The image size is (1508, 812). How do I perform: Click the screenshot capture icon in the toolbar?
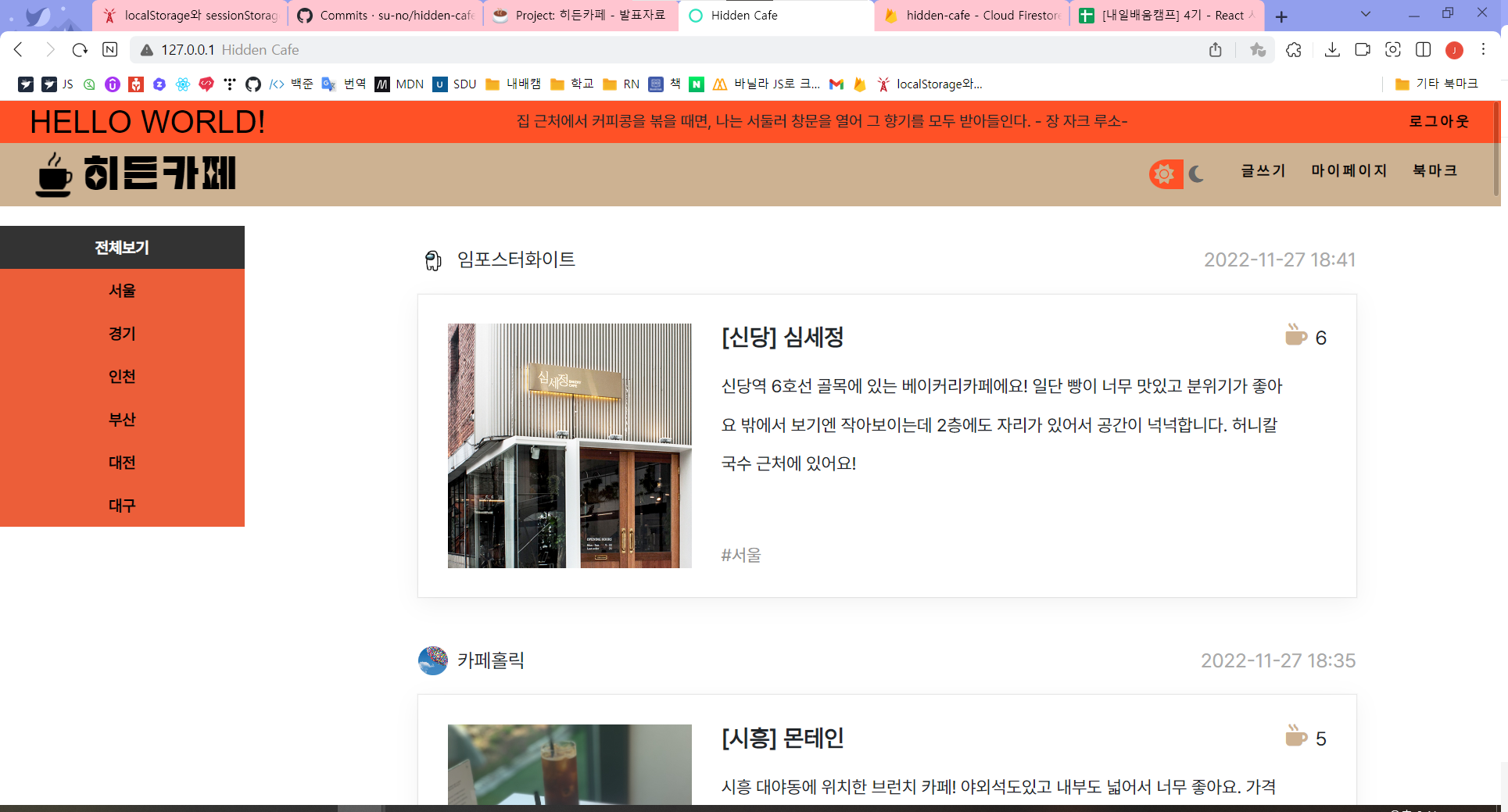point(1393,50)
